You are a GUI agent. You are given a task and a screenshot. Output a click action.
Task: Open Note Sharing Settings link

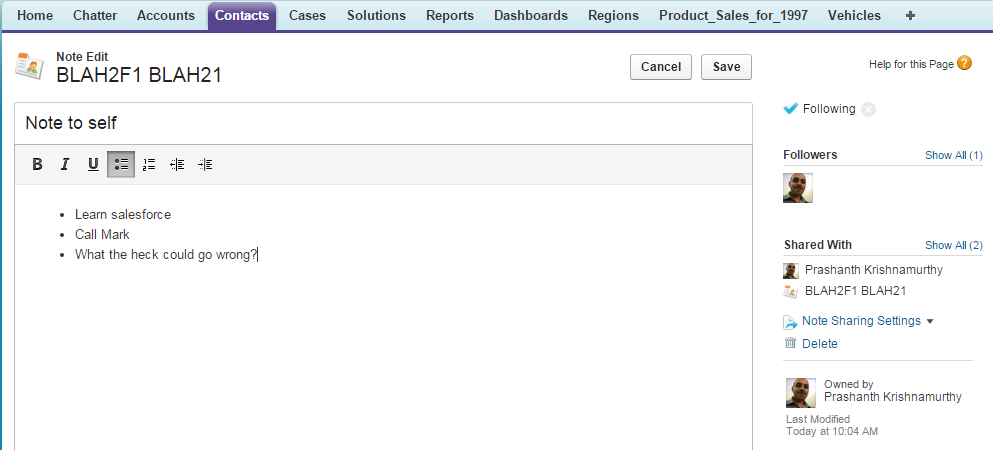pos(861,321)
